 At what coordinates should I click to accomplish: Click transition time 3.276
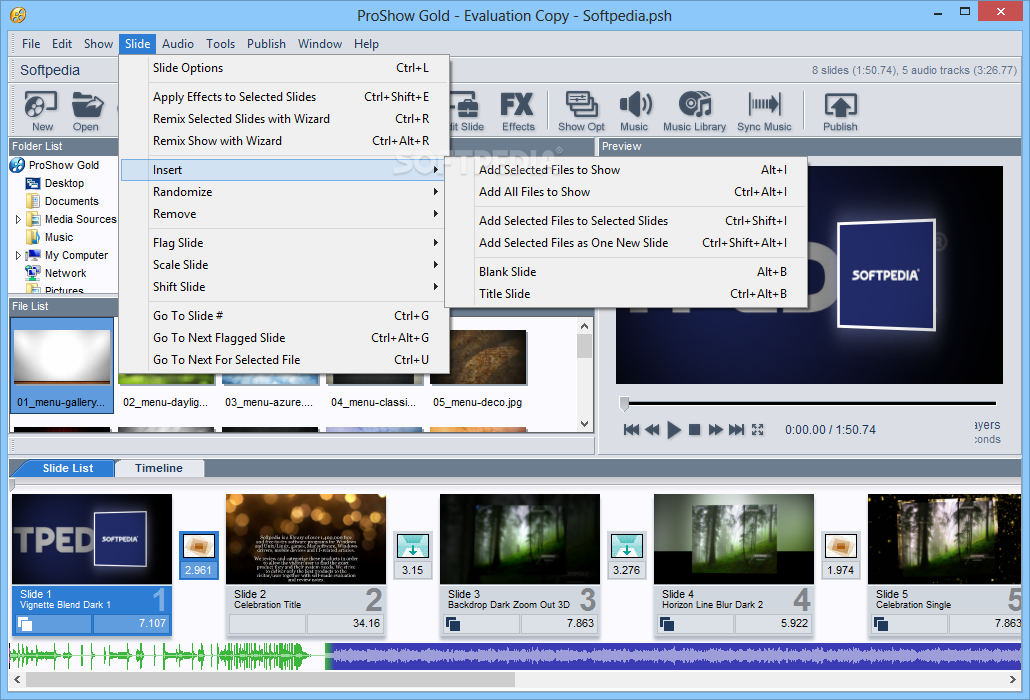(627, 570)
